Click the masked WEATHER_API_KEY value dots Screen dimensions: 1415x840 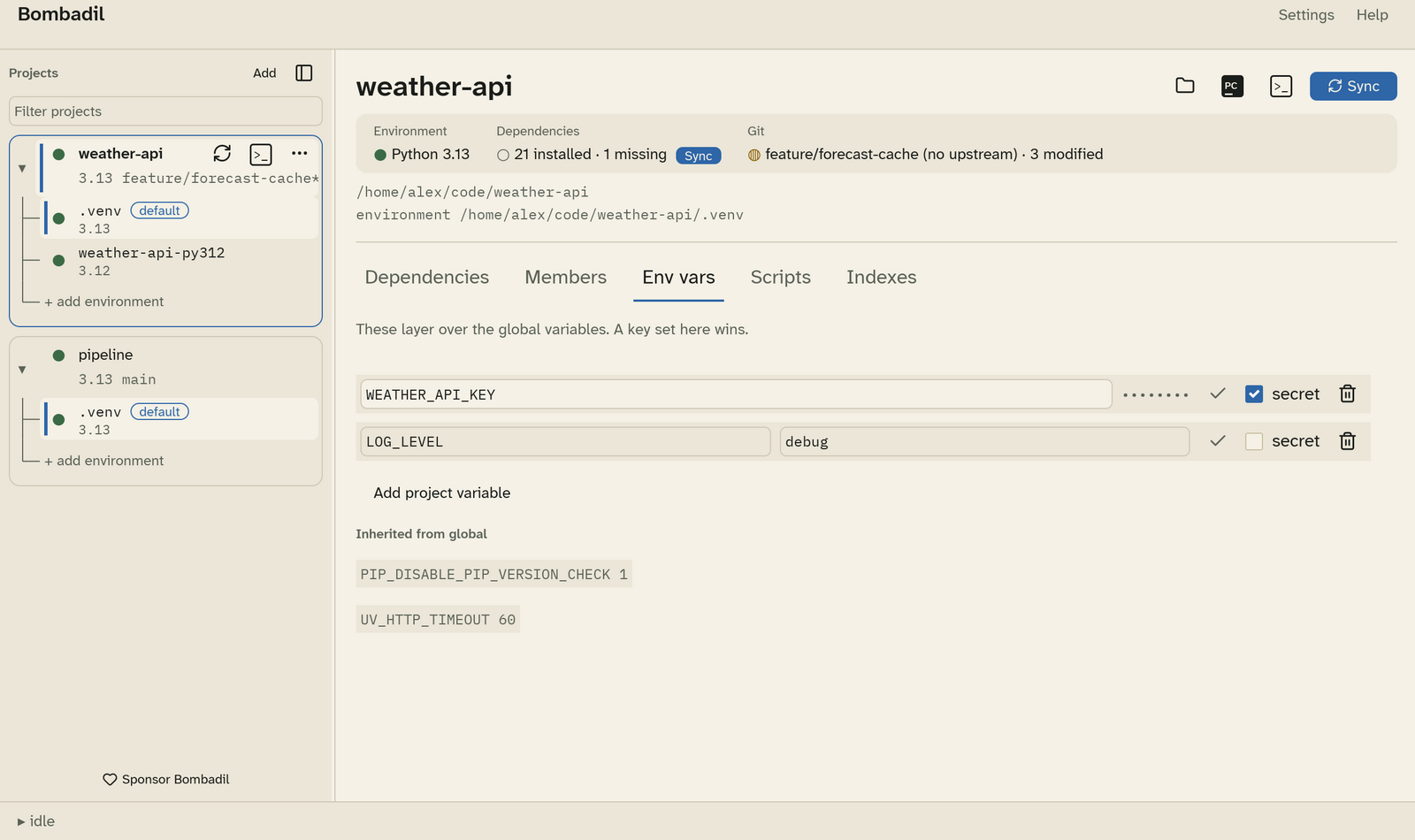click(x=1156, y=394)
